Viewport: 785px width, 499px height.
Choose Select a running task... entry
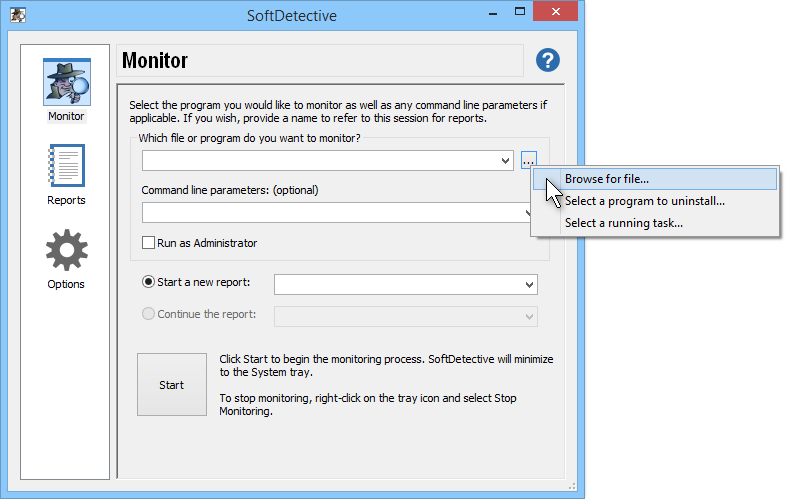pyautogui.click(x=655, y=223)
